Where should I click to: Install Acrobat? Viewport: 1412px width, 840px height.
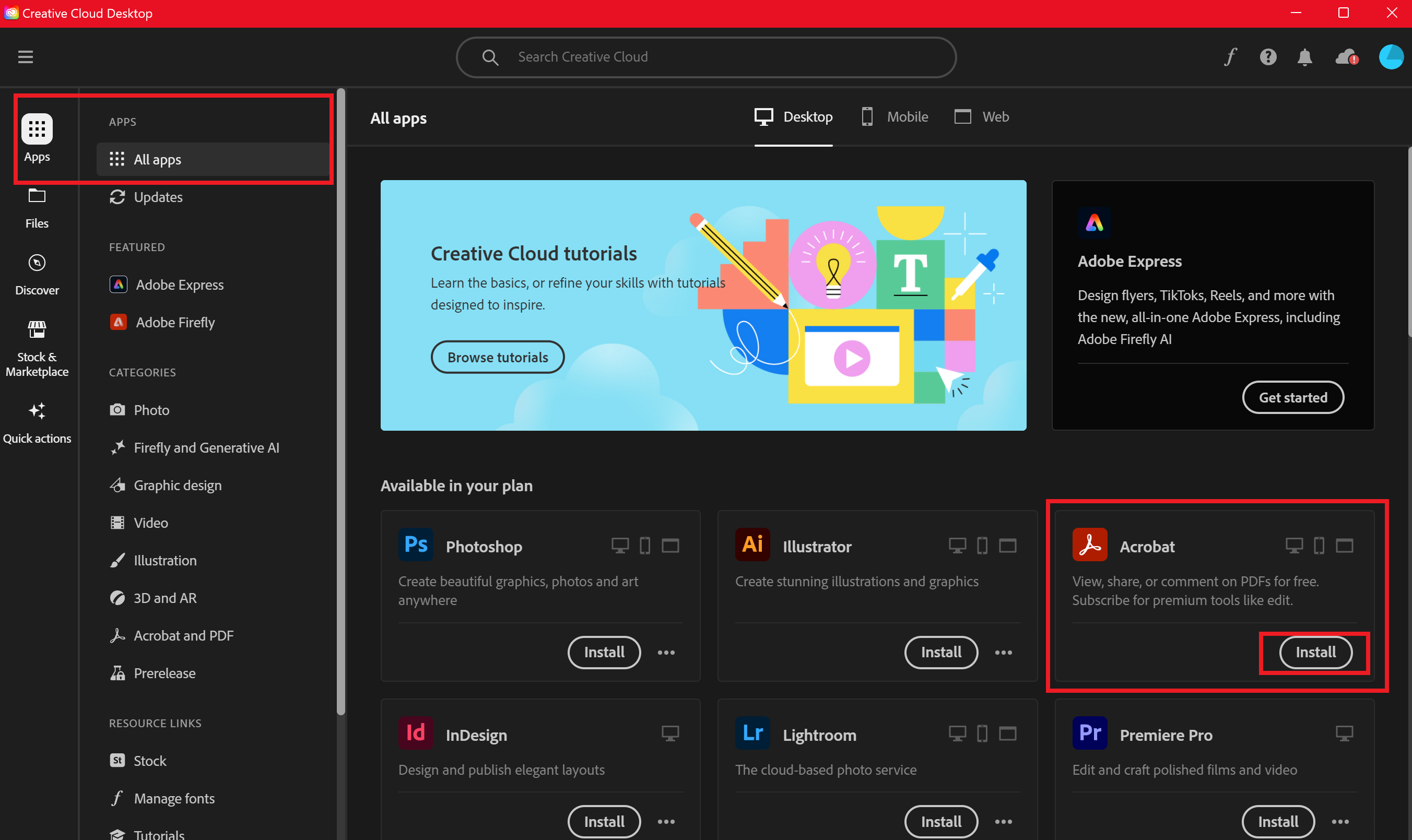pyautogui.click(x=1315, y=652)
